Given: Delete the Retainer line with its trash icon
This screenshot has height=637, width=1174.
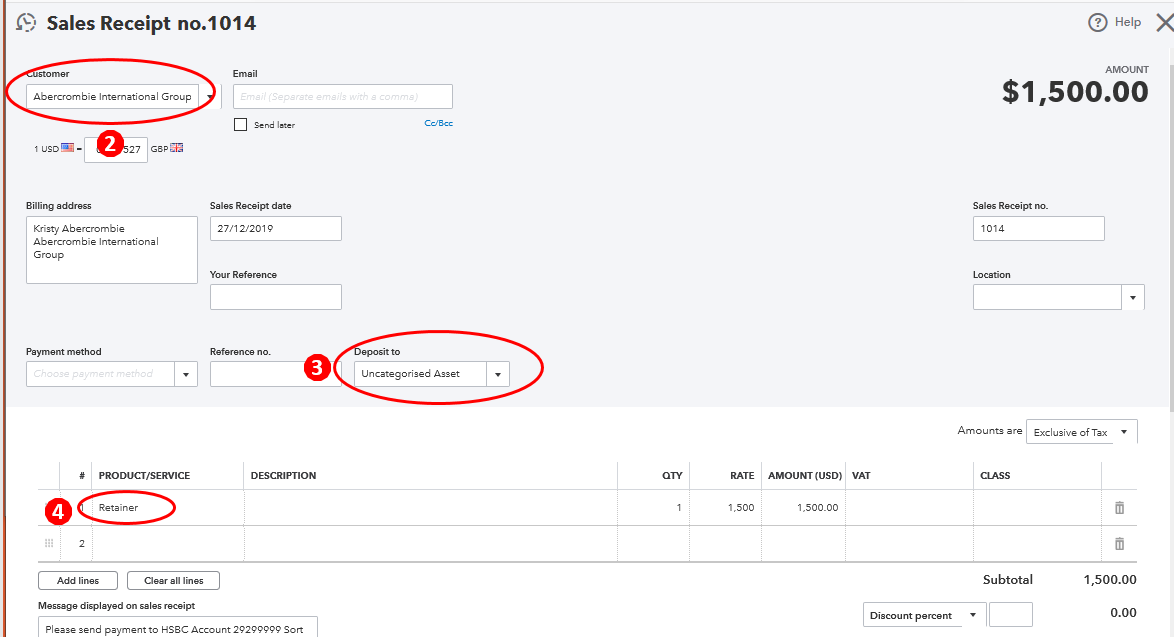Looking at the screenshot, I should click(x=1119, y=507).
